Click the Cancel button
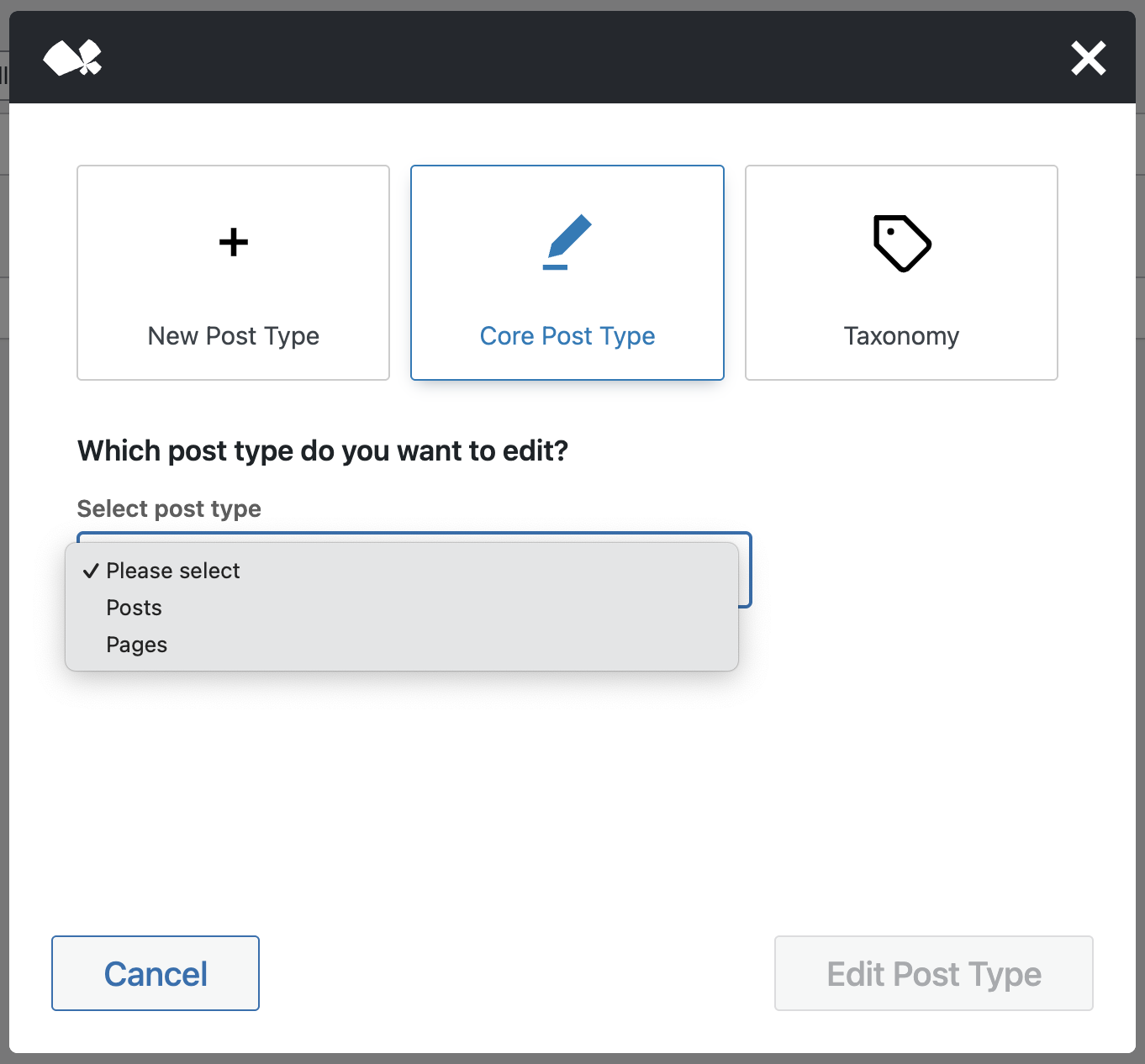Screen dimensions: 1145x1064 click(155, 973)
